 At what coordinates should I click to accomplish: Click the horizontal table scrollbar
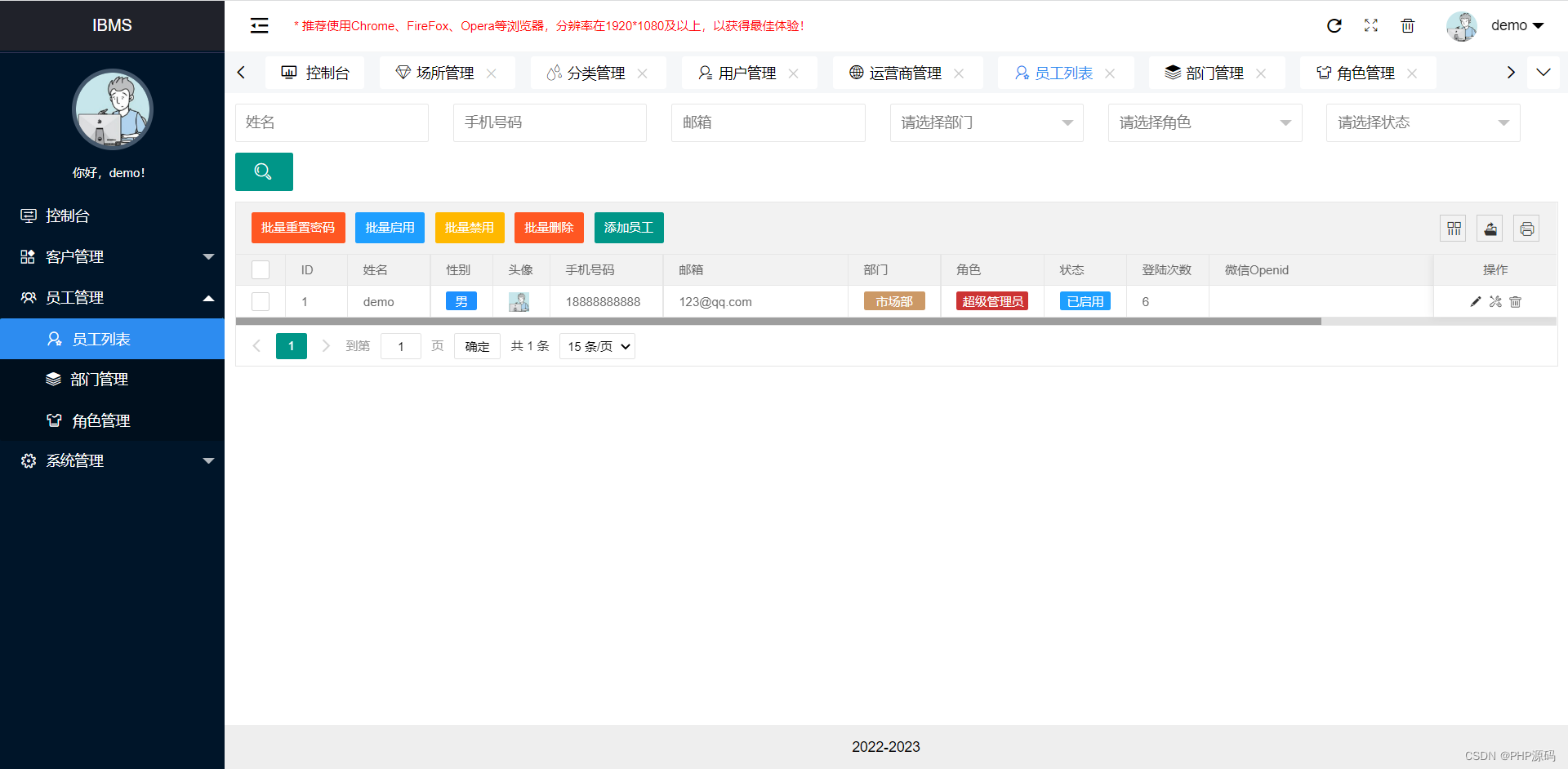778,322
